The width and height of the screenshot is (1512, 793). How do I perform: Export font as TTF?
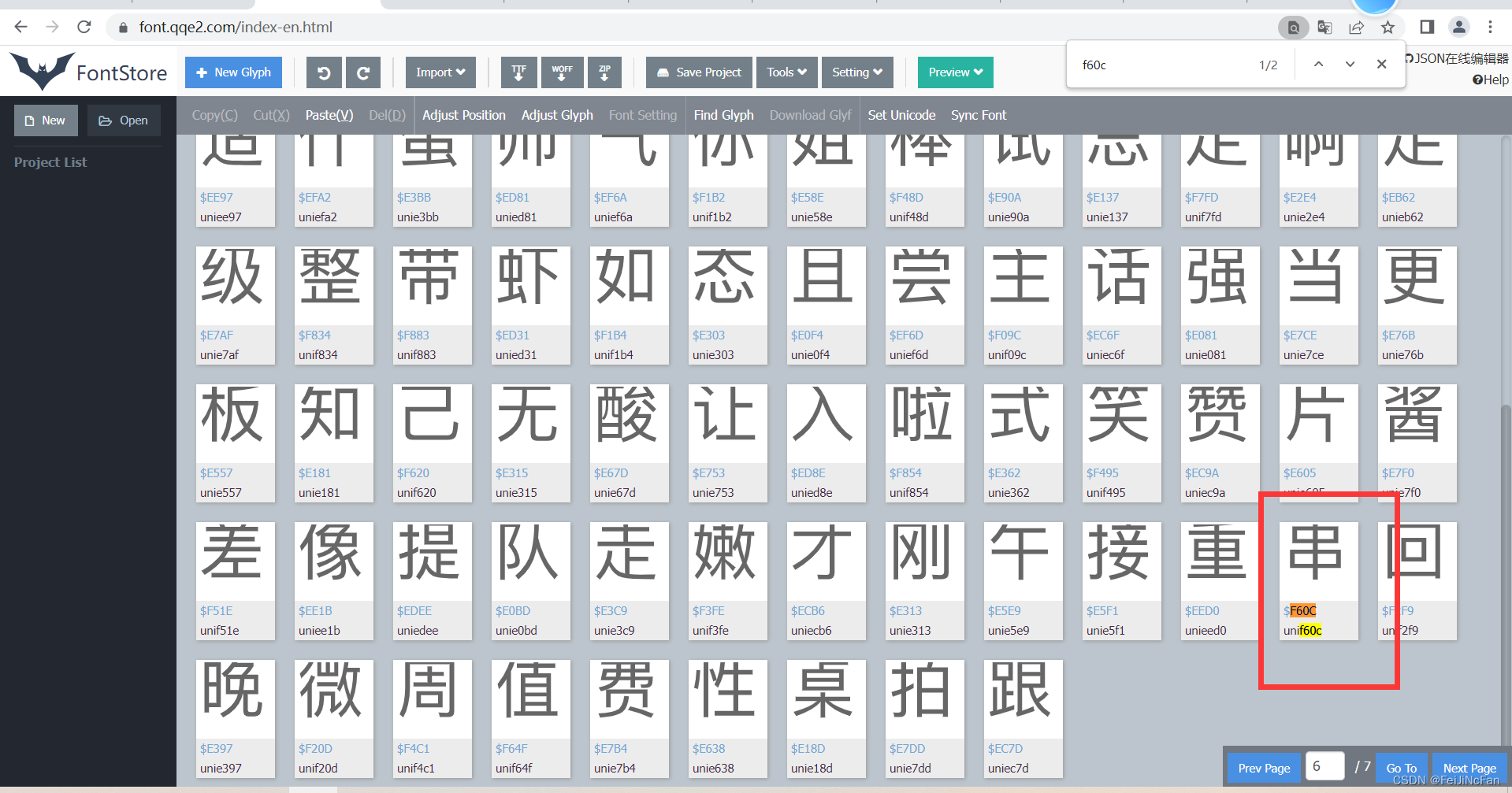518,72
